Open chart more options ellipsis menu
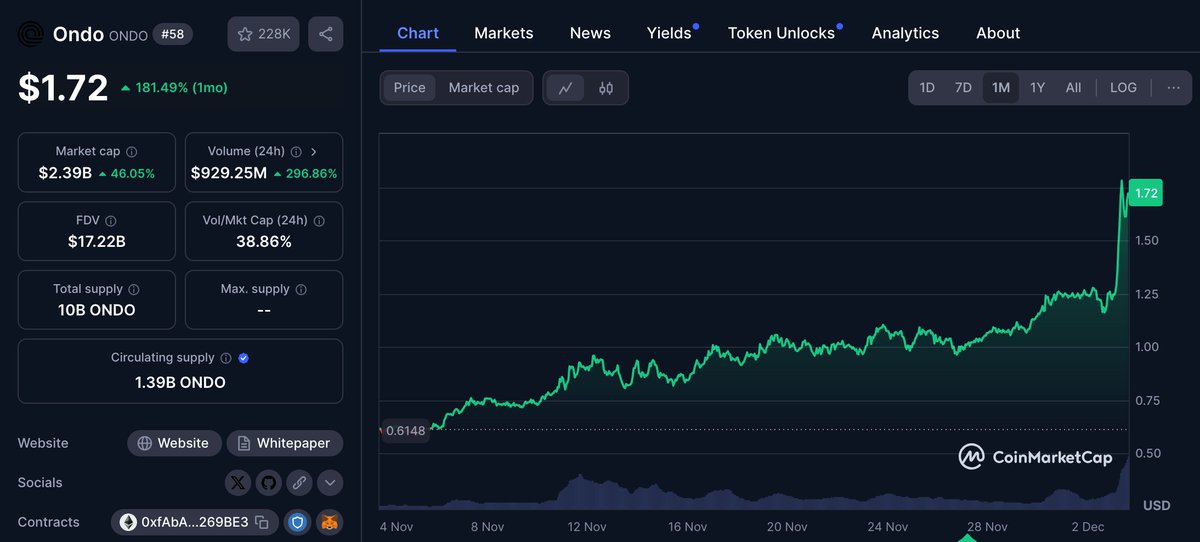1200x542 pixels. click(x=1173, y=88)
